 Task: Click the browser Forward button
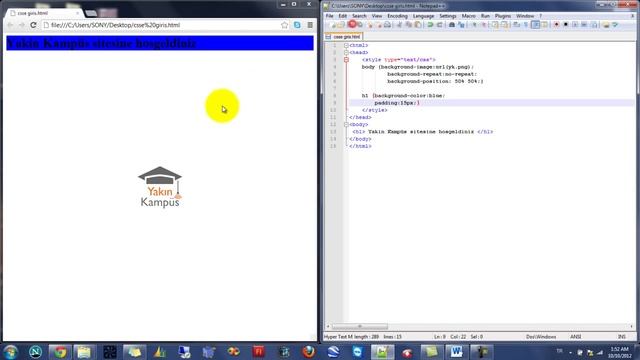pyautogui.click(x=22, y=25)
